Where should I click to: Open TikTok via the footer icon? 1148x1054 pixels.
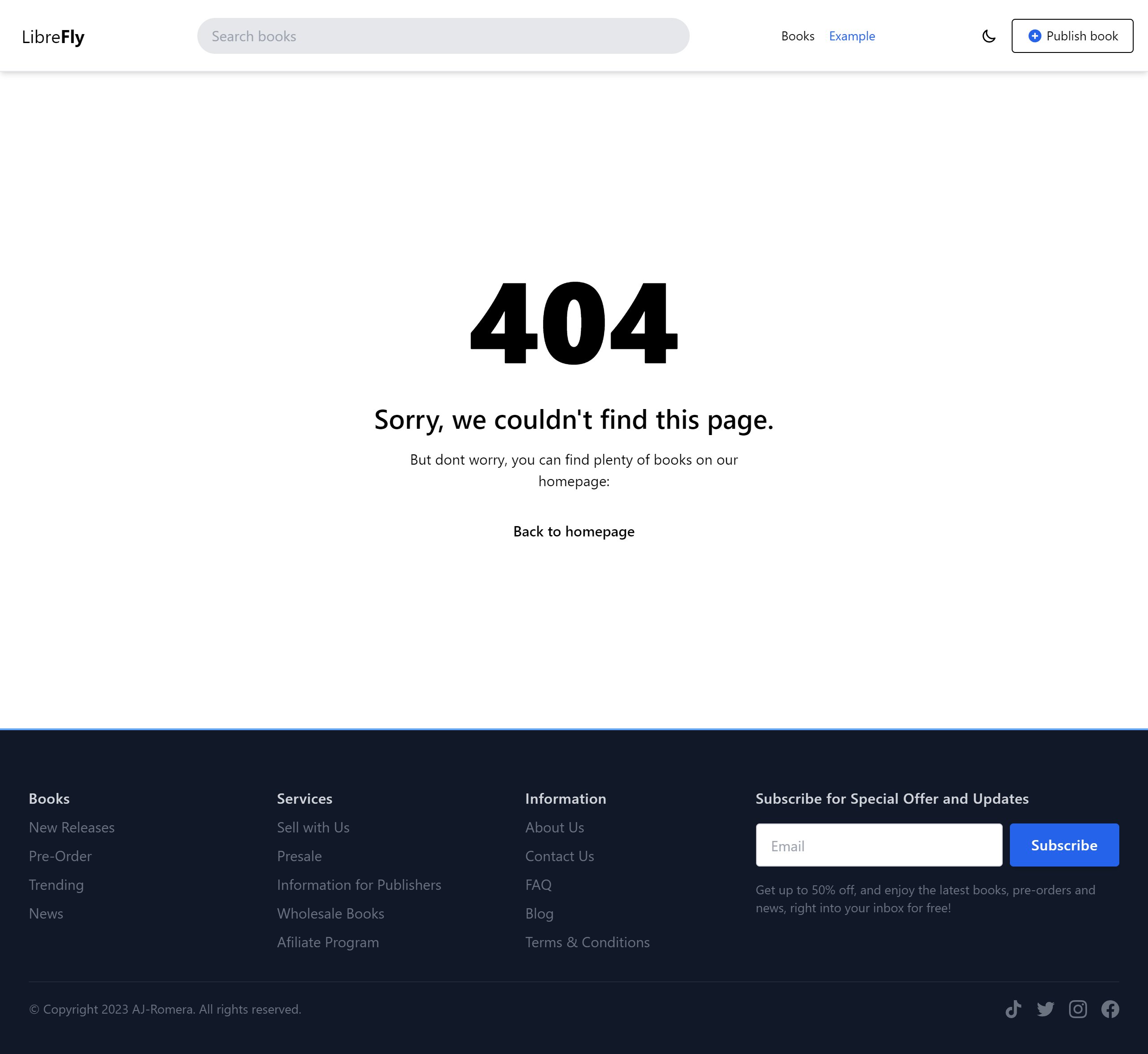pyautogui.click(x=1013, y=1009)
